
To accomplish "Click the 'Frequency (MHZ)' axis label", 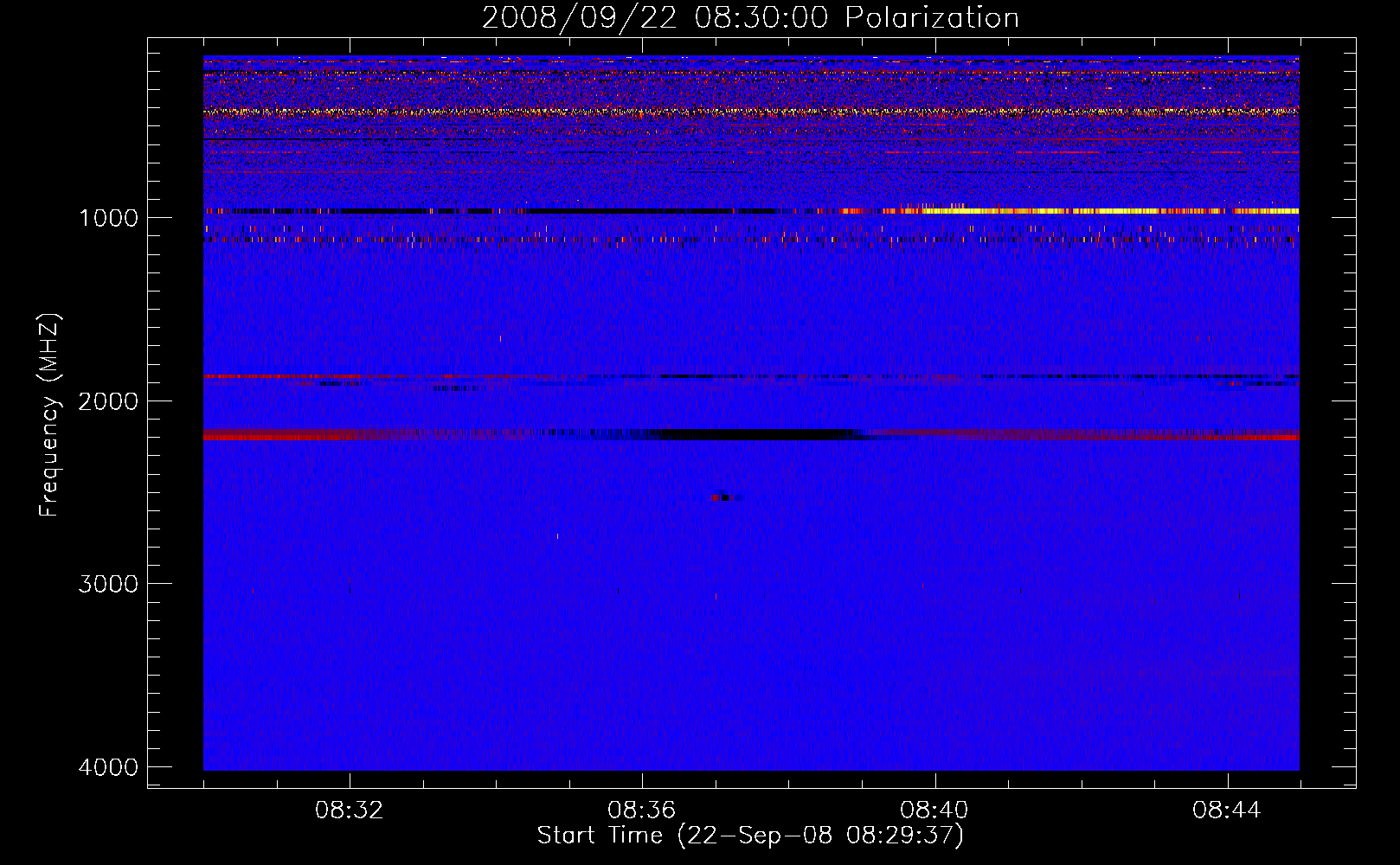I will 49,416.
